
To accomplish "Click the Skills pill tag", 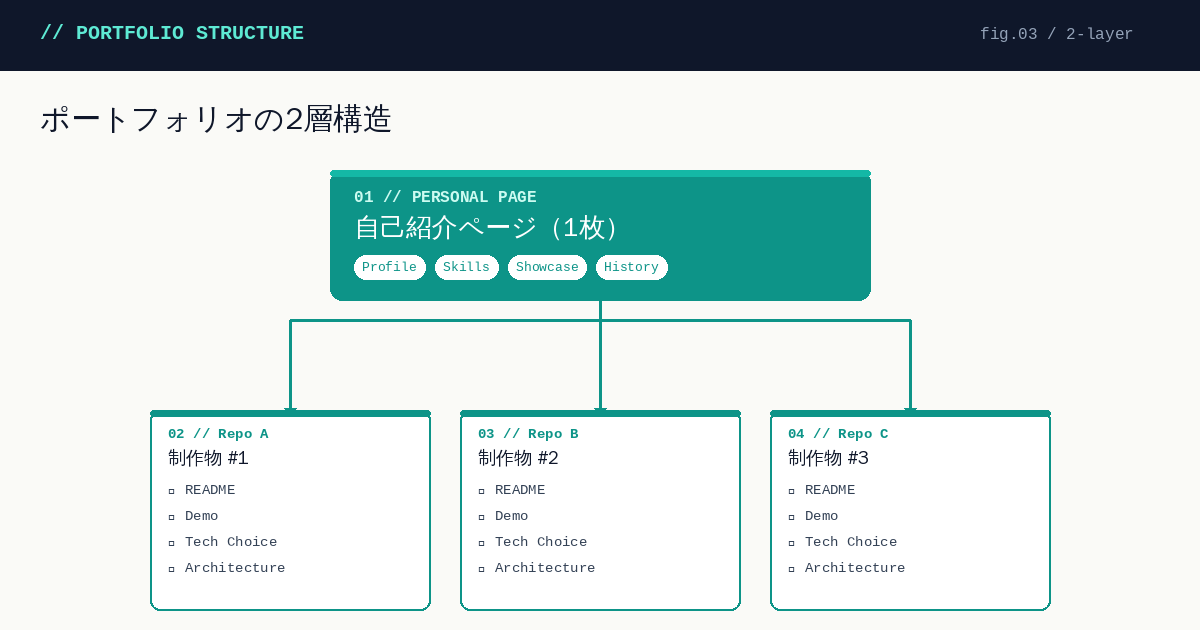I will [467, 267].
